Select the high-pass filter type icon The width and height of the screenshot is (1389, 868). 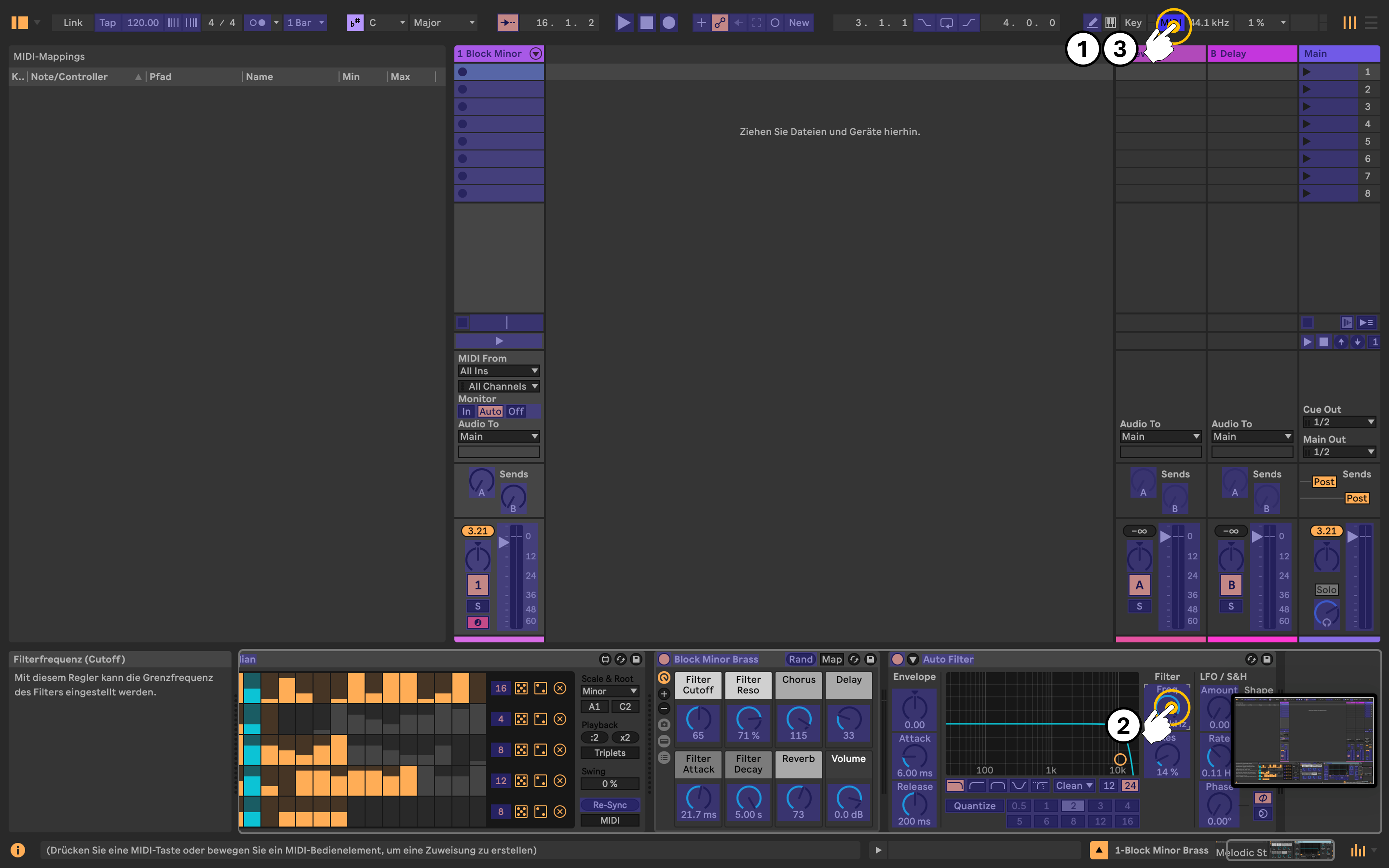pyautogui.click(x=976, y=785)
